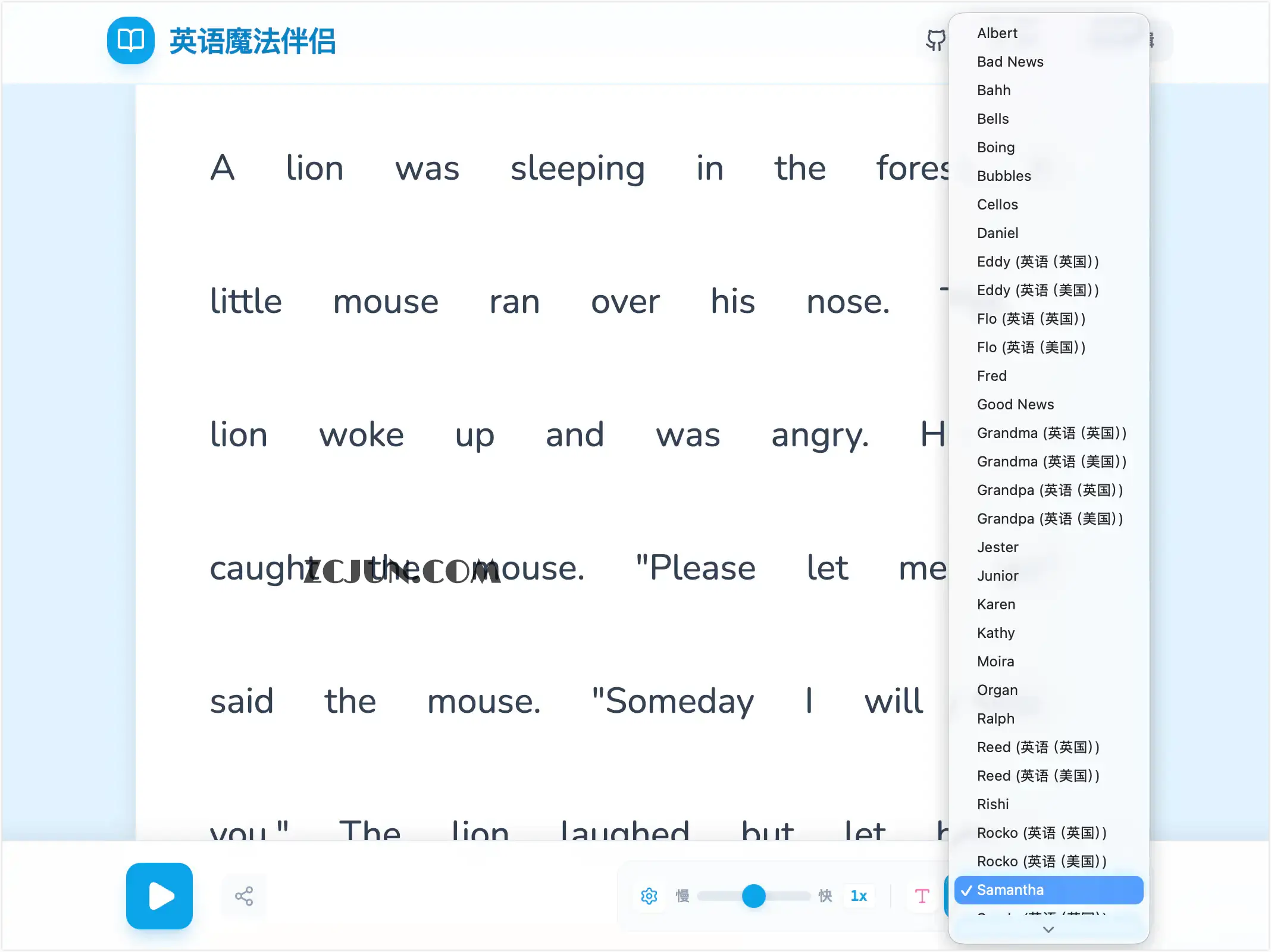Visit the GitHub repository
Screen dimensions: 1271x952
point(935,40)
